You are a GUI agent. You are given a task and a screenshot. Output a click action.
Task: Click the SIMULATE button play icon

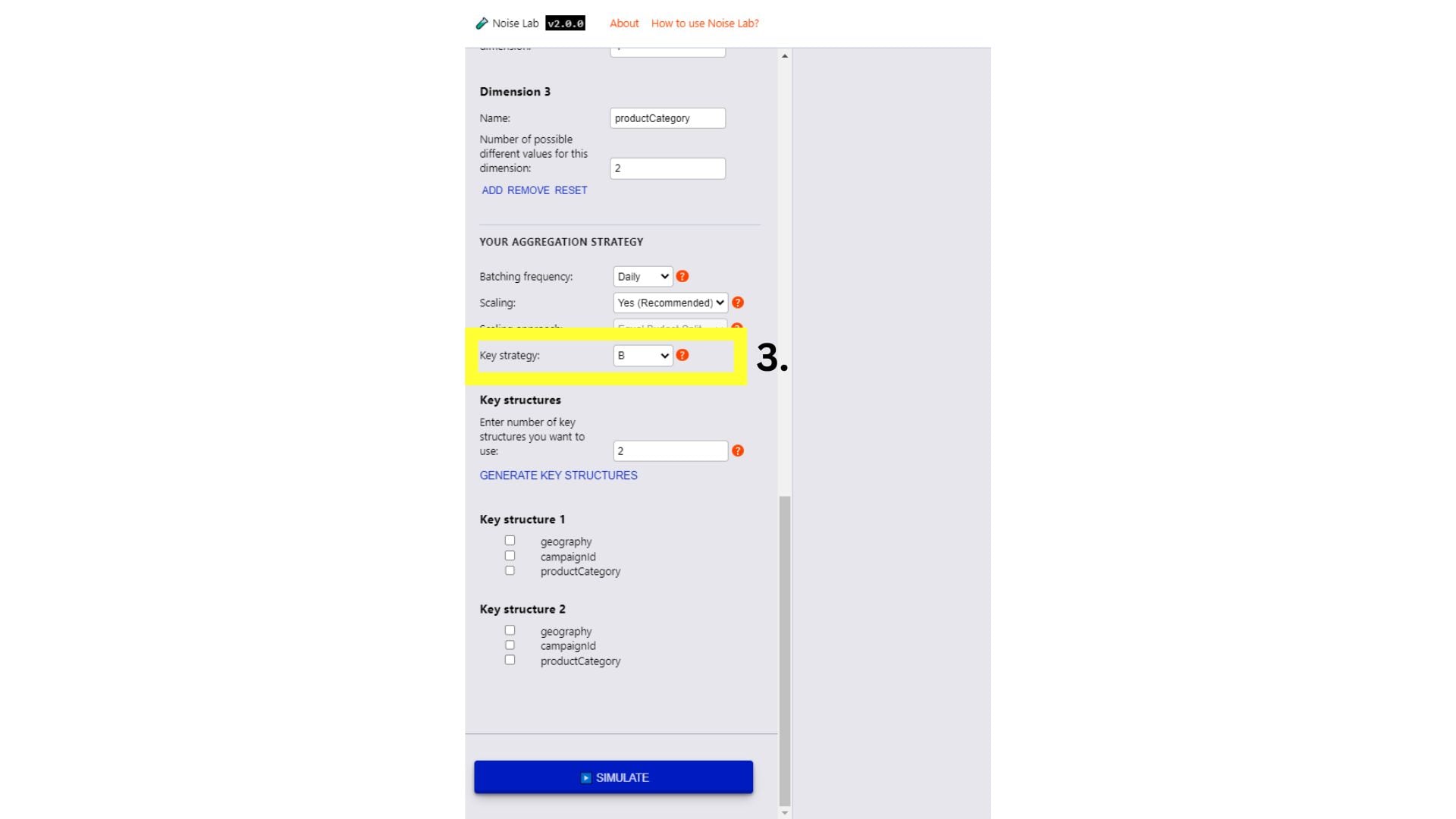(x=585, y=777)
